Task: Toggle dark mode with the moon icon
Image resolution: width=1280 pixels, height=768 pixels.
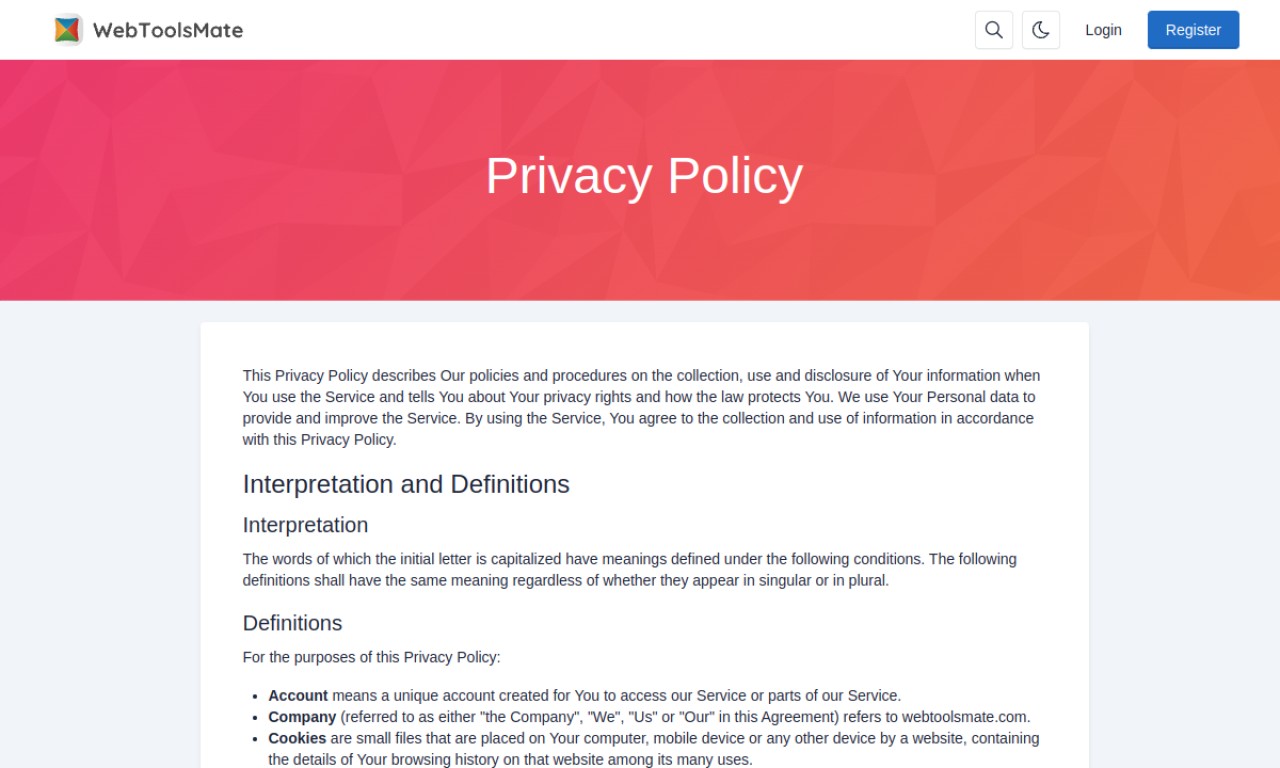Action: (1041, 30)
